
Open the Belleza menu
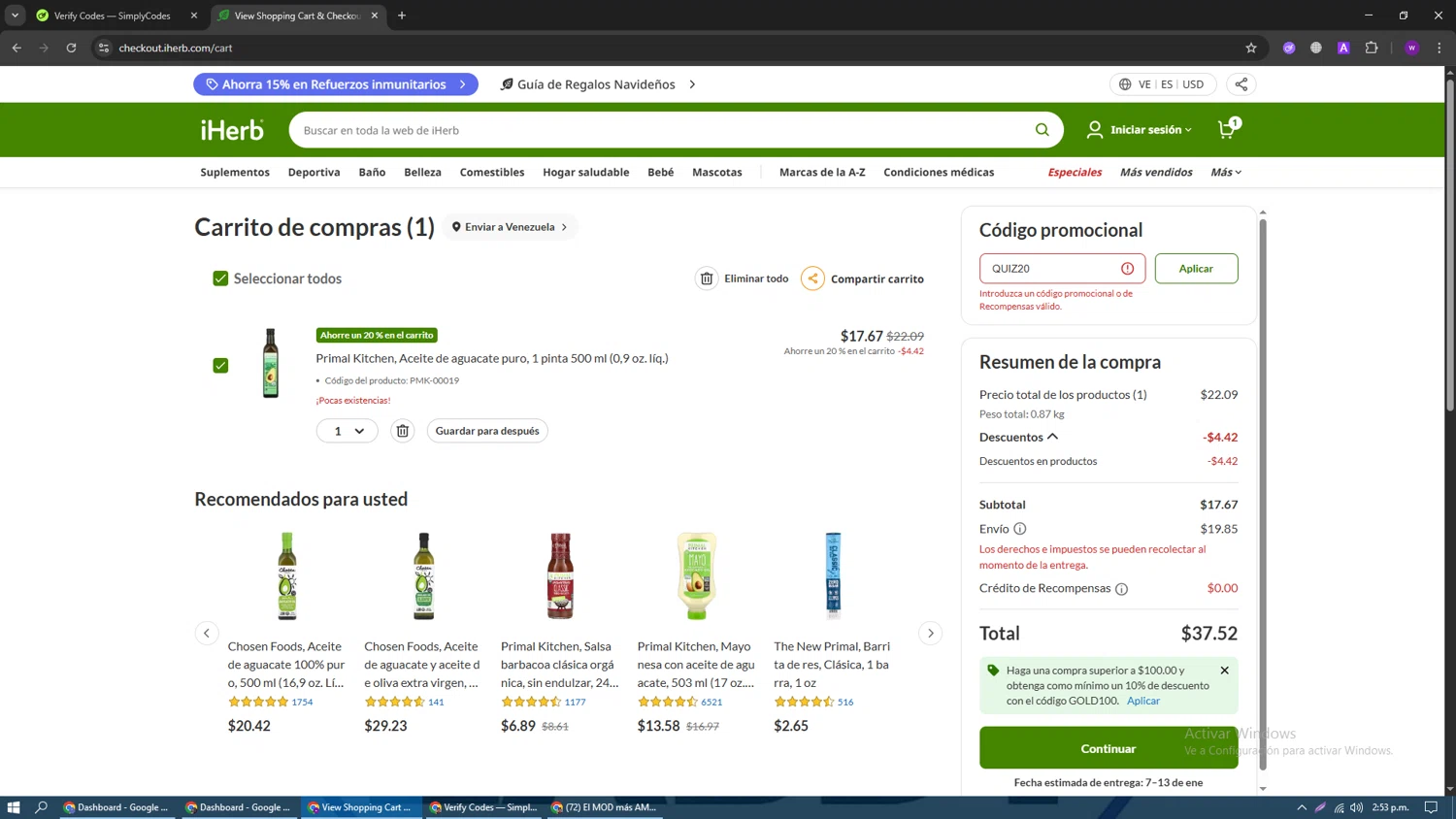422,173
